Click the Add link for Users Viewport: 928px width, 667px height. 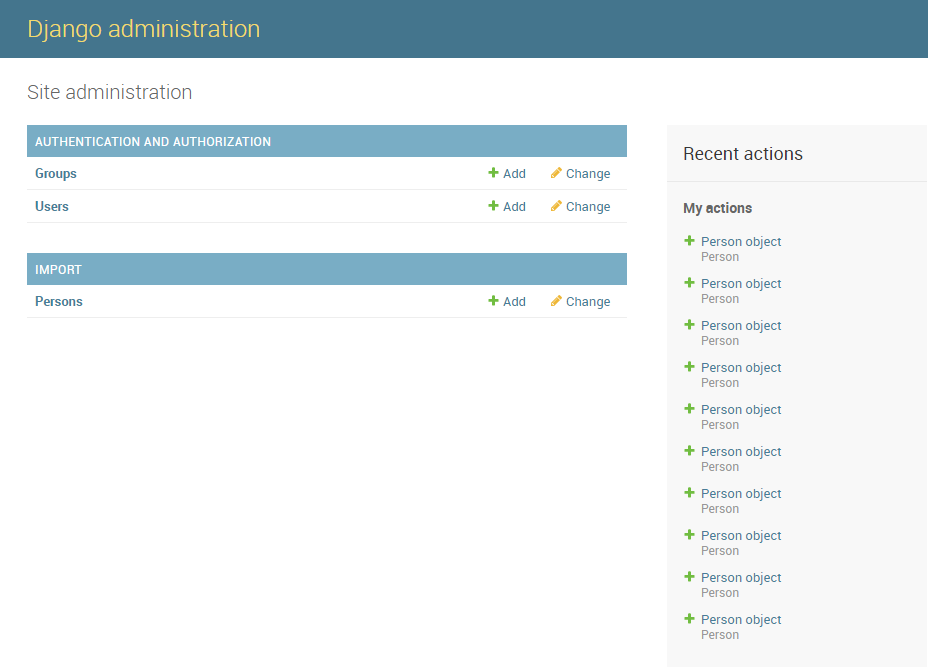[x=513, y=206]
